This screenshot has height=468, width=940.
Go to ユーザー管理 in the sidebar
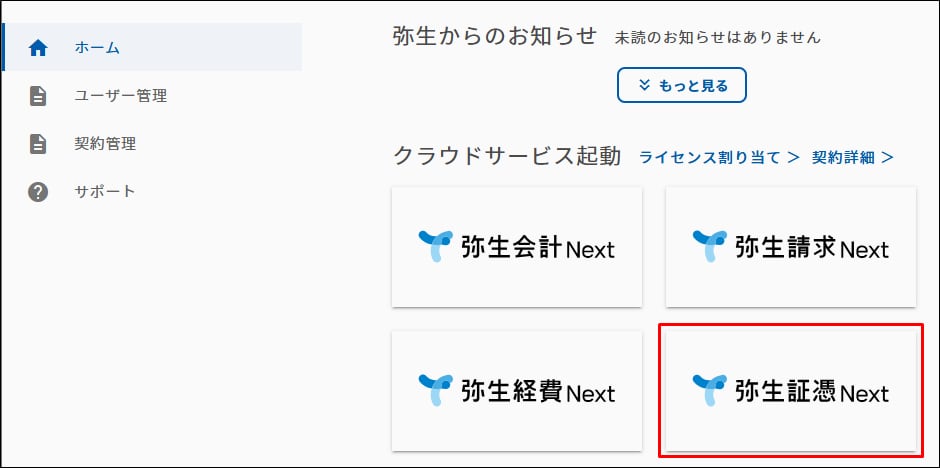120,96
